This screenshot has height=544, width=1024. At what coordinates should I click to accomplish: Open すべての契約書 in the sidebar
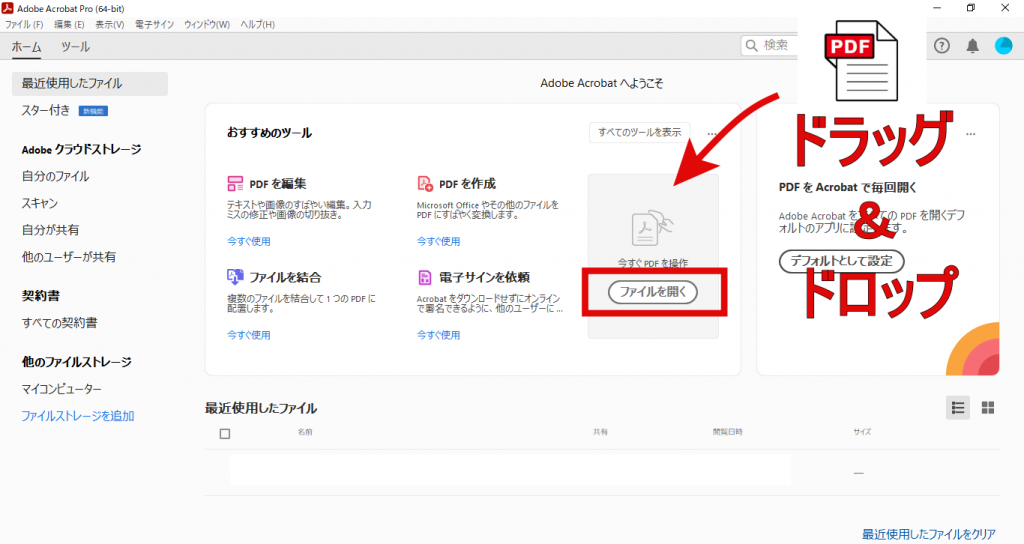pos(59,323)
